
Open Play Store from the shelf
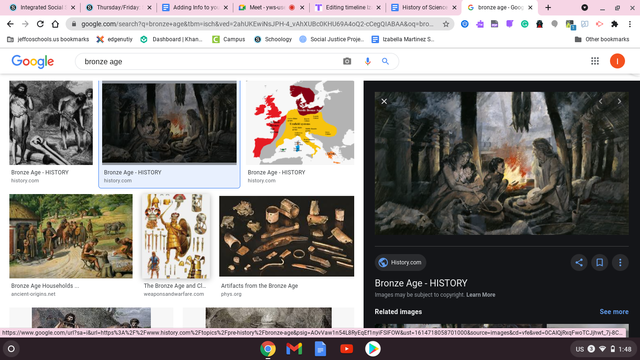[x=373, y=349]
